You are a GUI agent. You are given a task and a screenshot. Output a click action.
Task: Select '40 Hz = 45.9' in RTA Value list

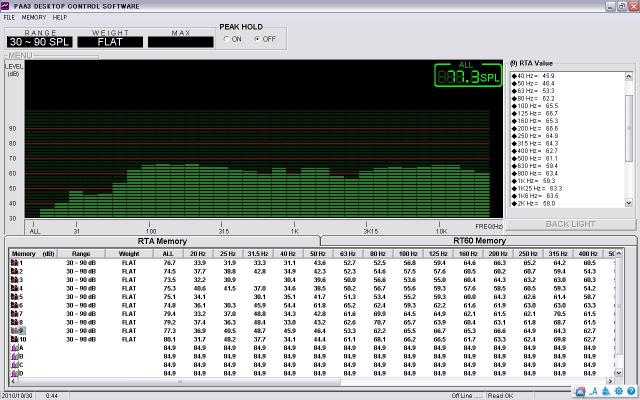coord(533,76)
